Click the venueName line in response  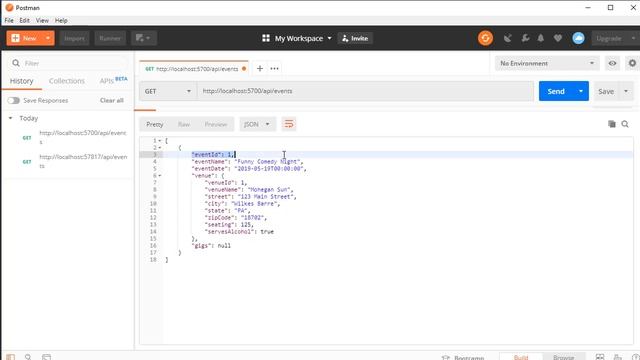(249, 189)
